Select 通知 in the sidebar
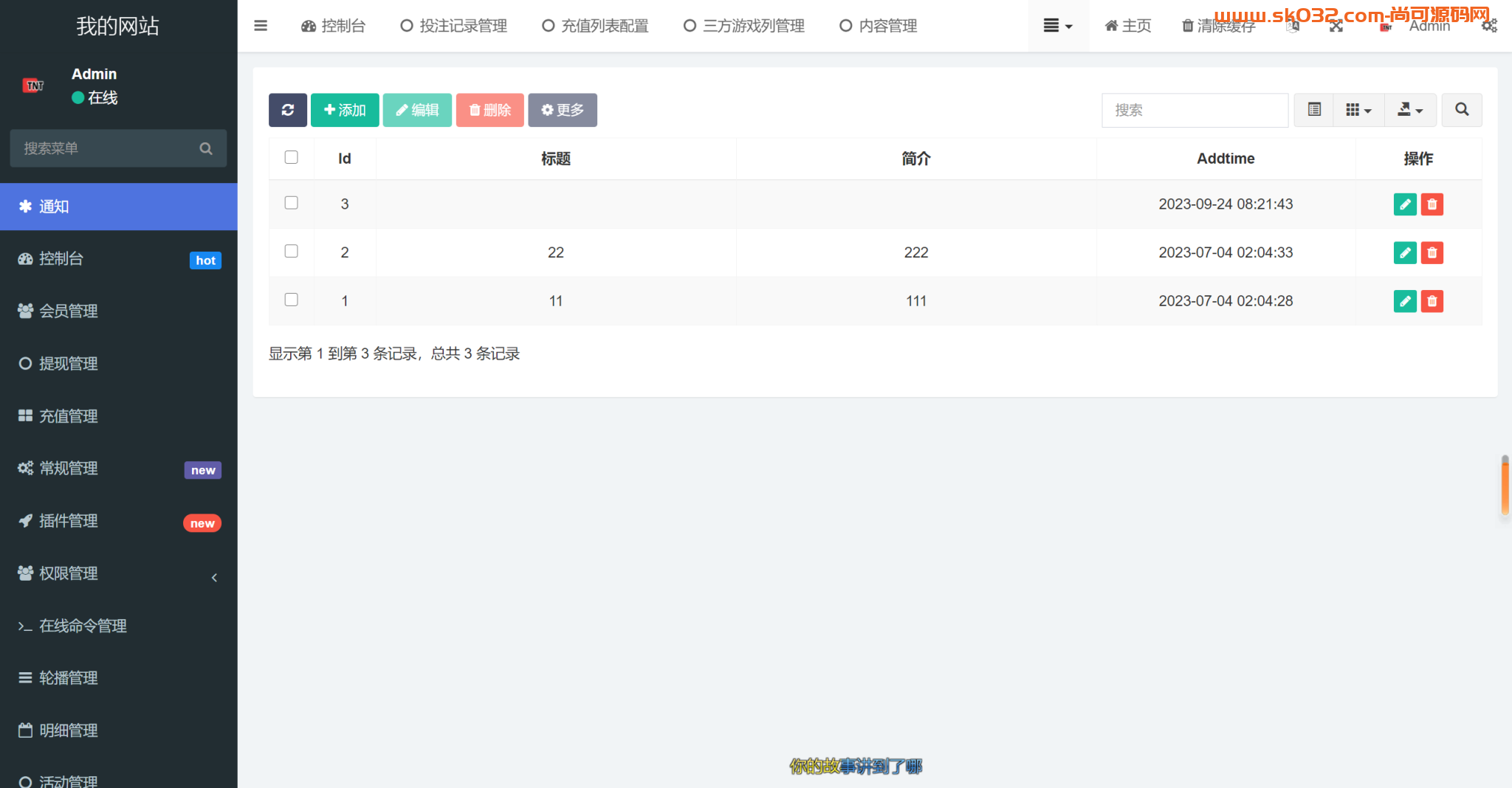This screenshot has height=788, width=1512. point(118,207)
